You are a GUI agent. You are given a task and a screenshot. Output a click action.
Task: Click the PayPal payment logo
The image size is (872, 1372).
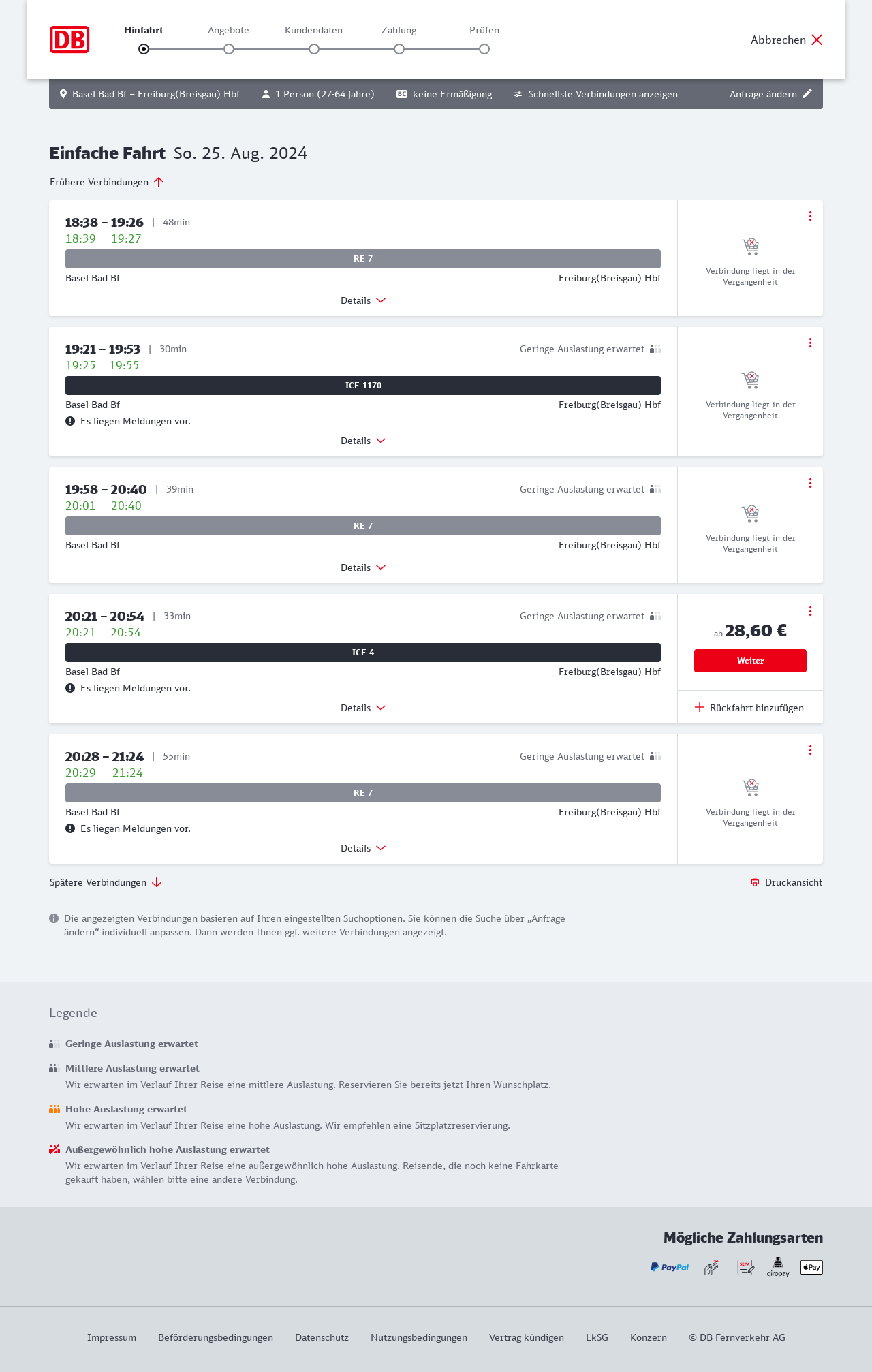670,1267
